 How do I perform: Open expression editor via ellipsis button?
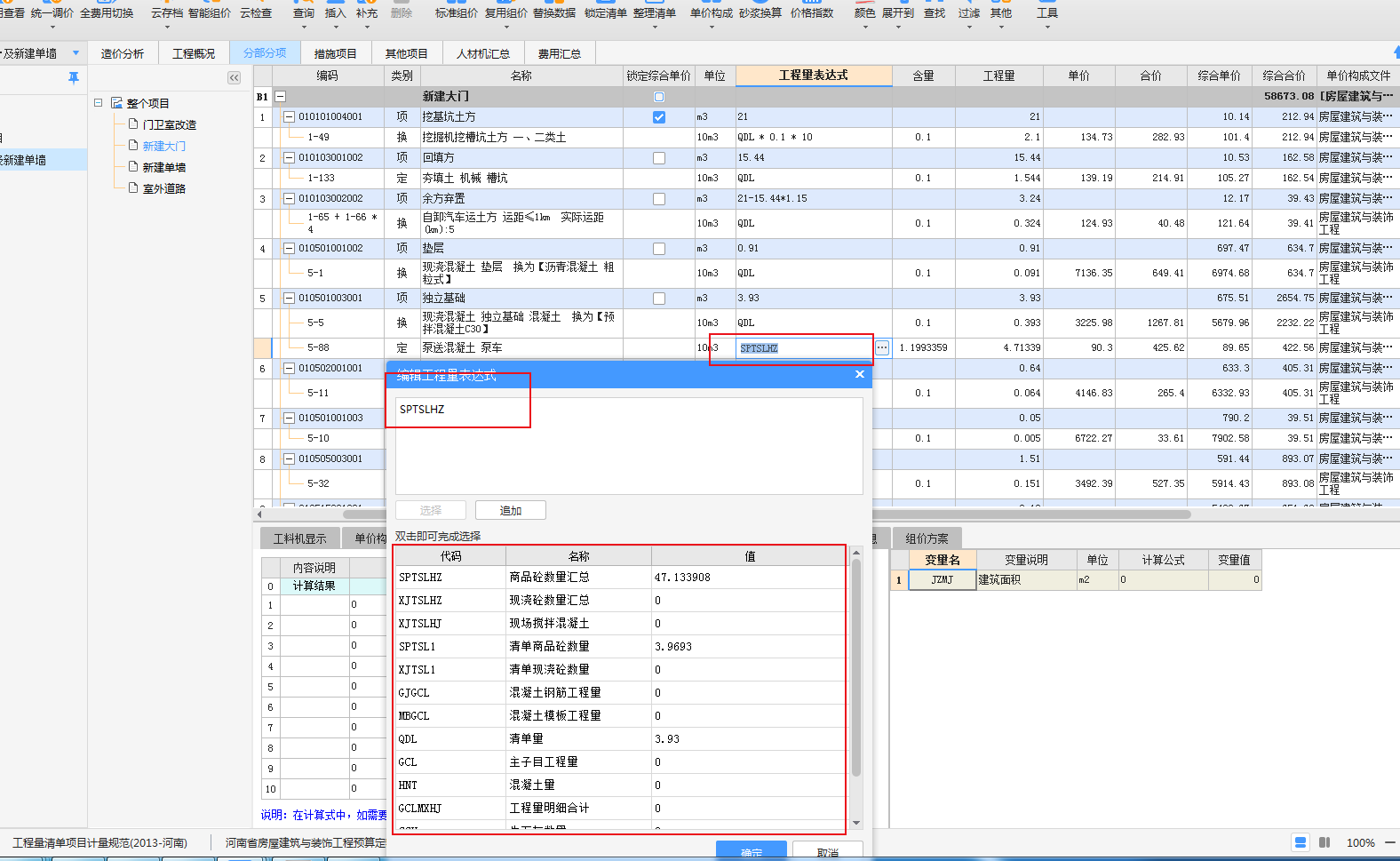coord(881,348)
